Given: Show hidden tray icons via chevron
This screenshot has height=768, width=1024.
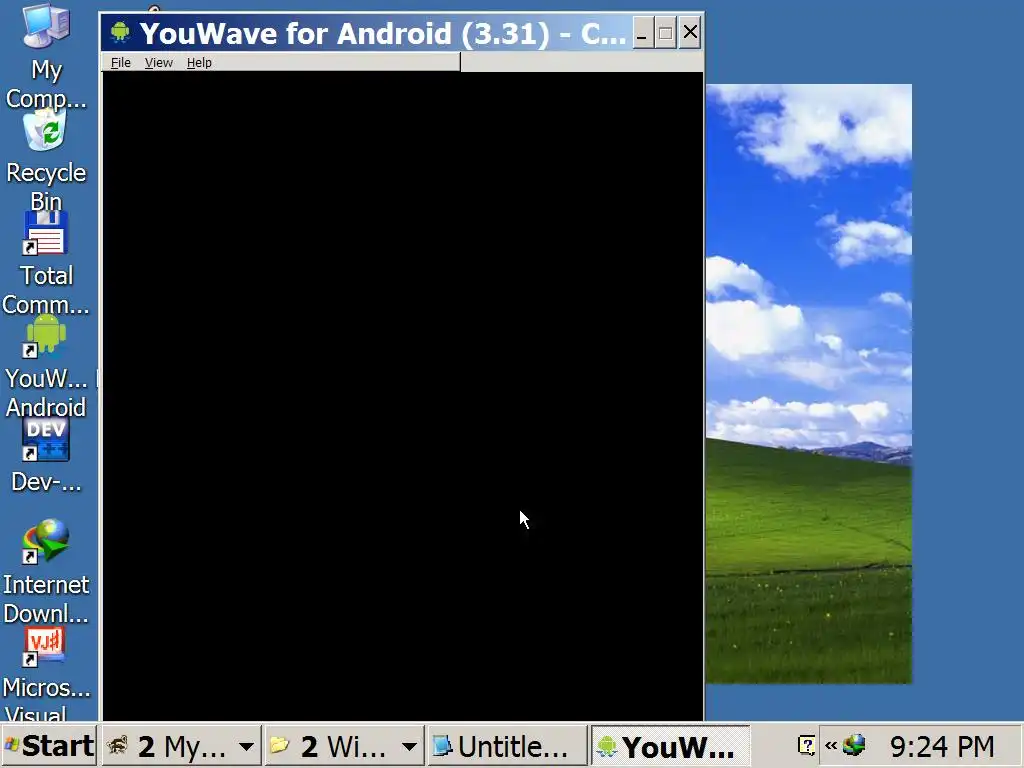Looking at the screenshot, I should (x=831, y=745).
